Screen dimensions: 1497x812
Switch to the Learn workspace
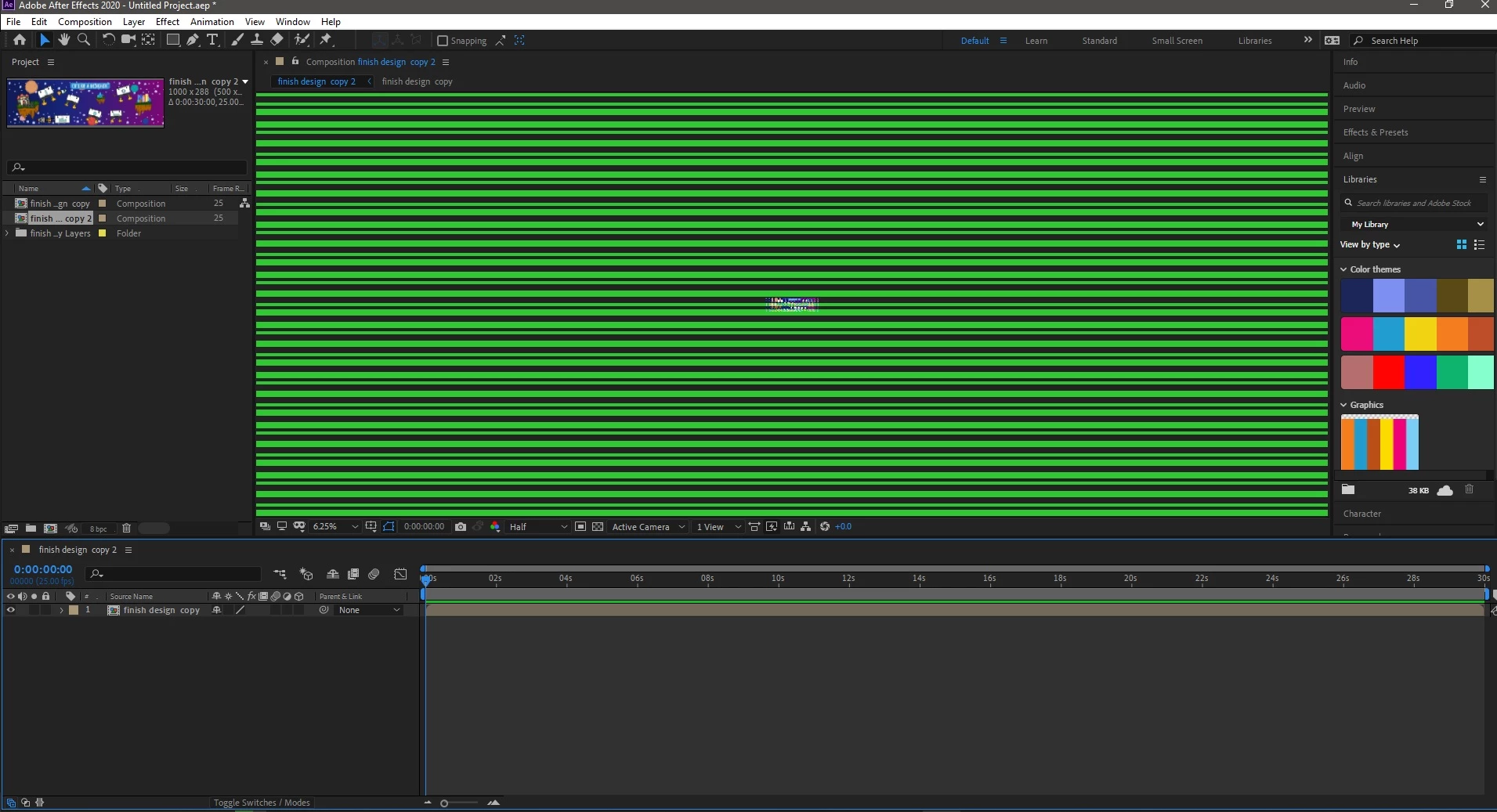pos(1036,41)
